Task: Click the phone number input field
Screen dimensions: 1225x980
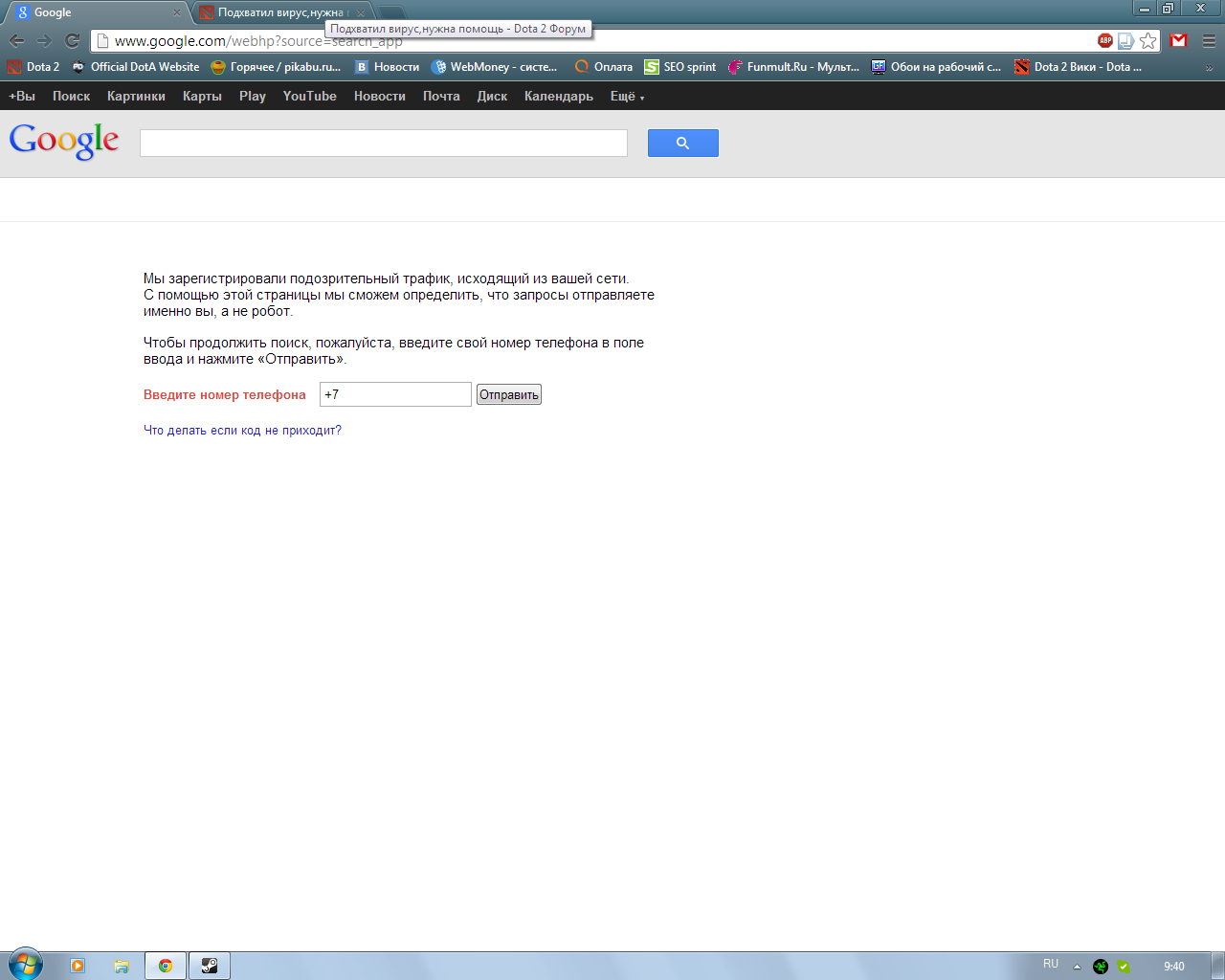Action: (x=395, y=394)
